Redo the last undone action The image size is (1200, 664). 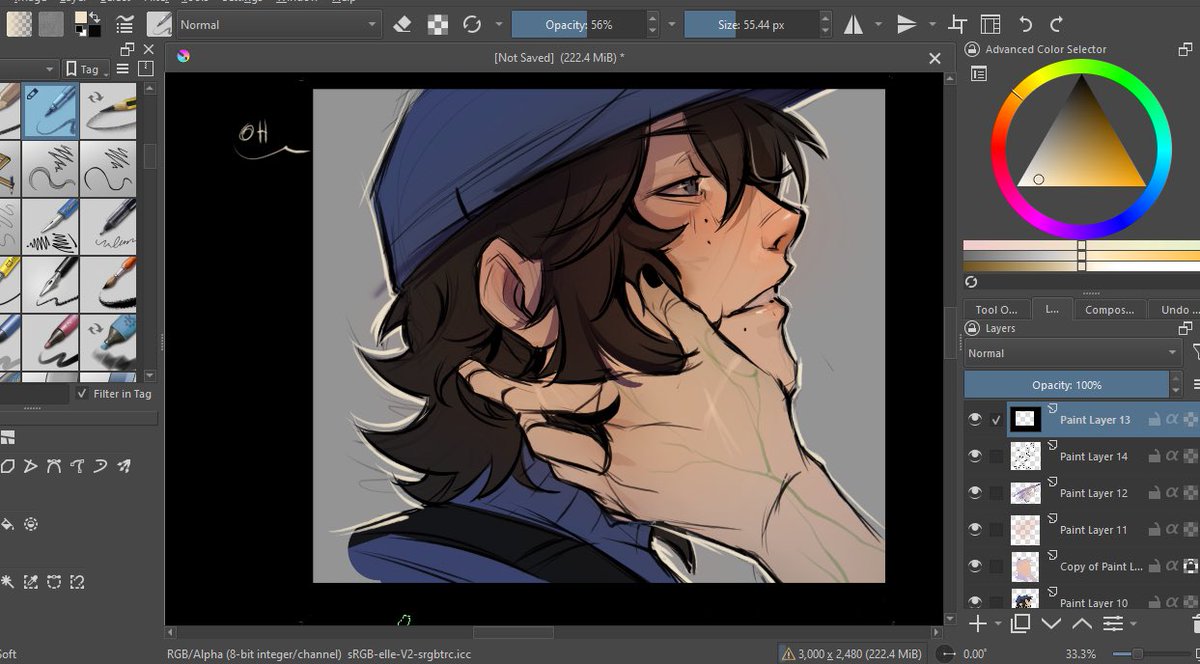coord(1056,24)
